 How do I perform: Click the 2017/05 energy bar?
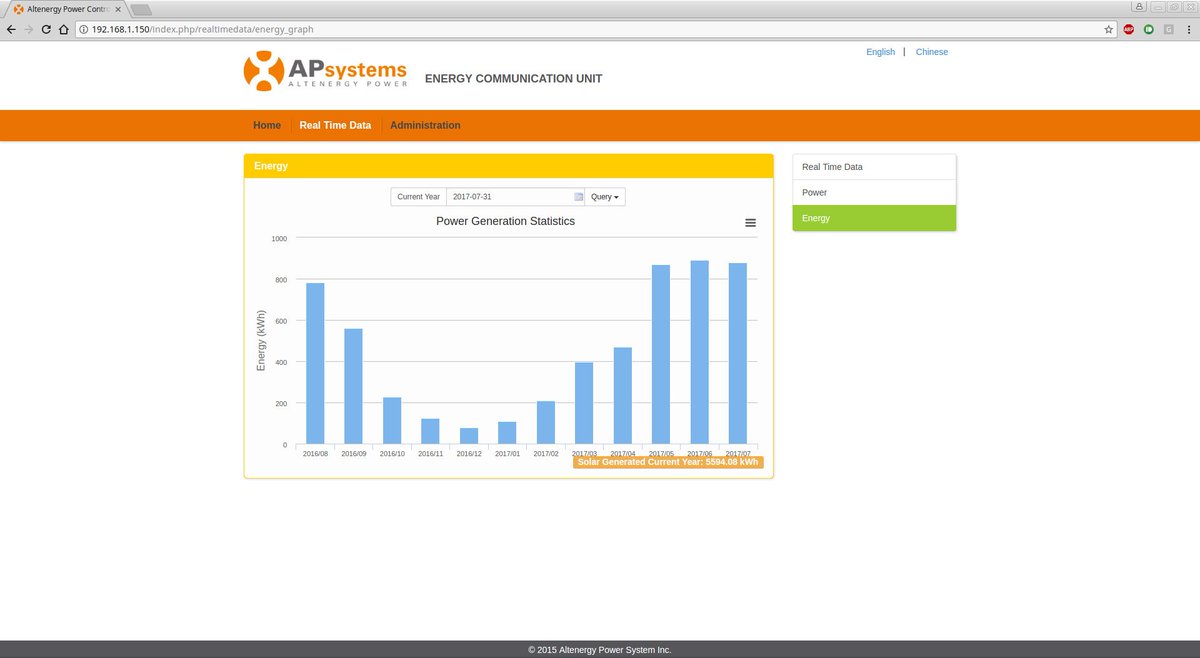tap(661, 354)
